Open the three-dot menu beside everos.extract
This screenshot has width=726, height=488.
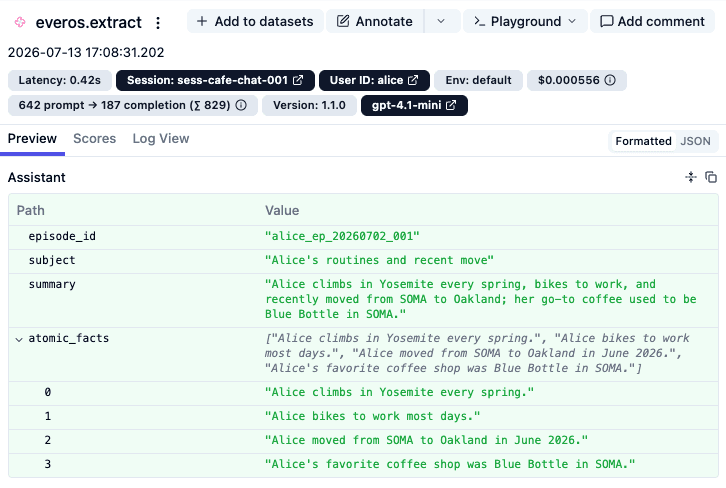click(158, 23)
